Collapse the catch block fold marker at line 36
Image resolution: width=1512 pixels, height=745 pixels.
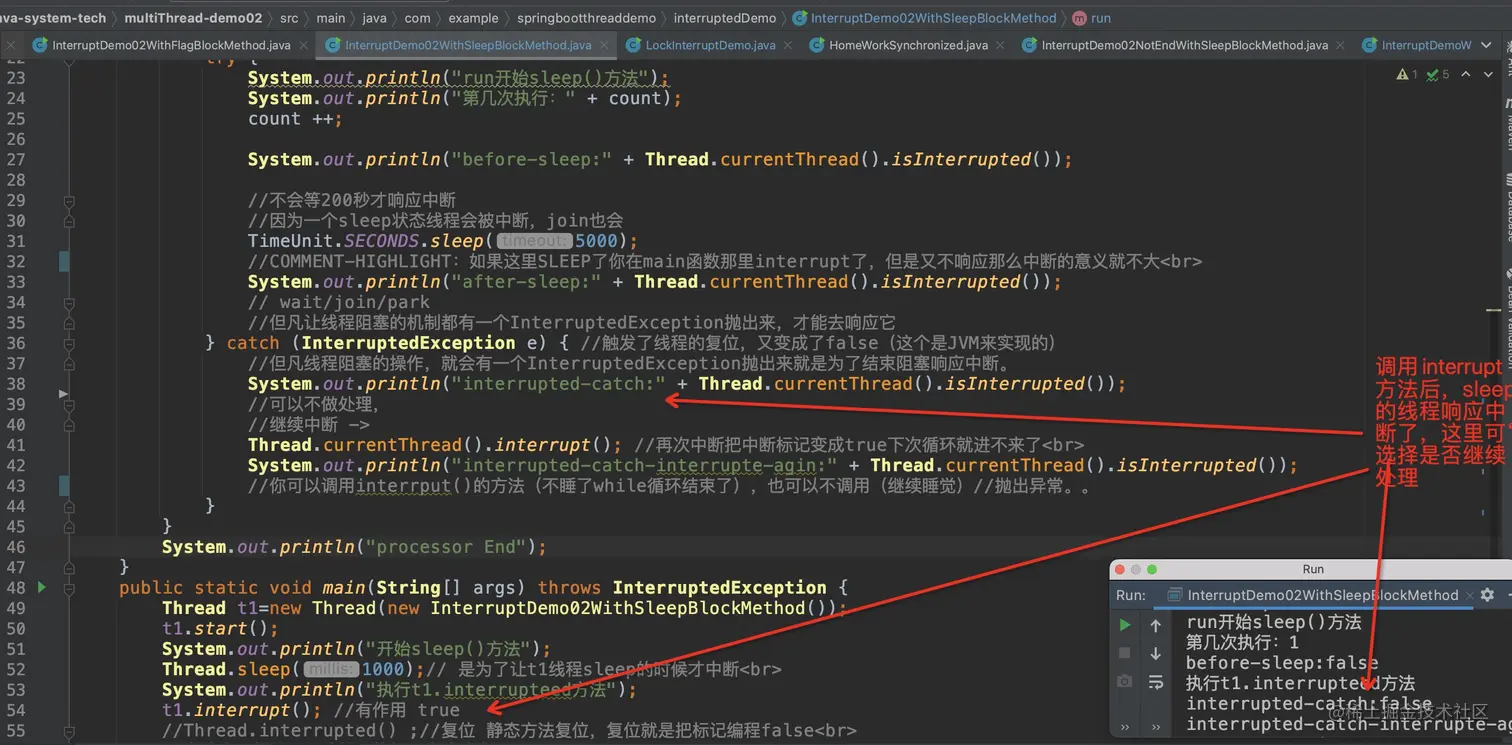(69, 343)
